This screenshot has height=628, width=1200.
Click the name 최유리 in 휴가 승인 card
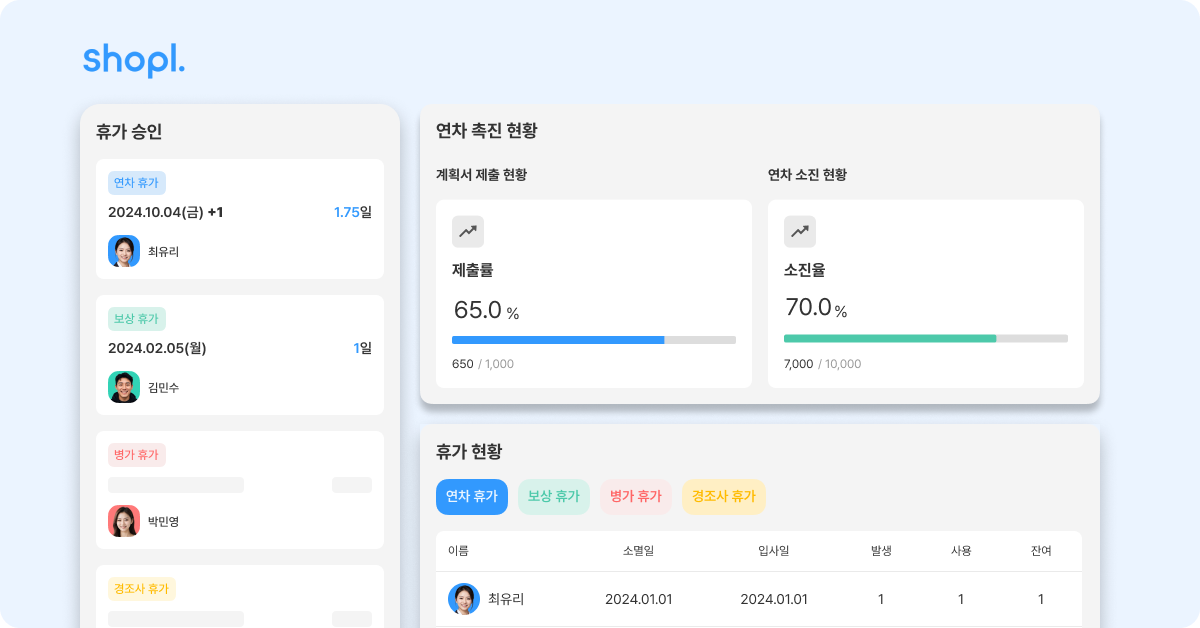[x=163, y=252]
